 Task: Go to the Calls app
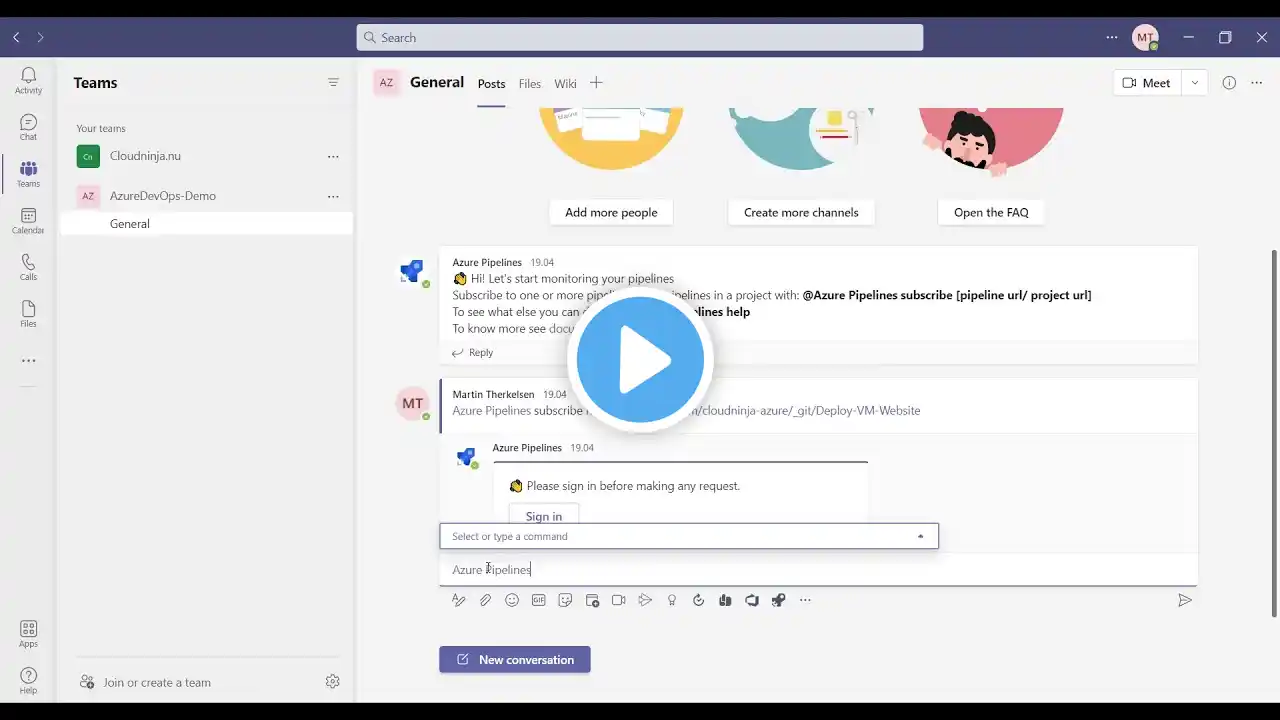pos(28,267)
